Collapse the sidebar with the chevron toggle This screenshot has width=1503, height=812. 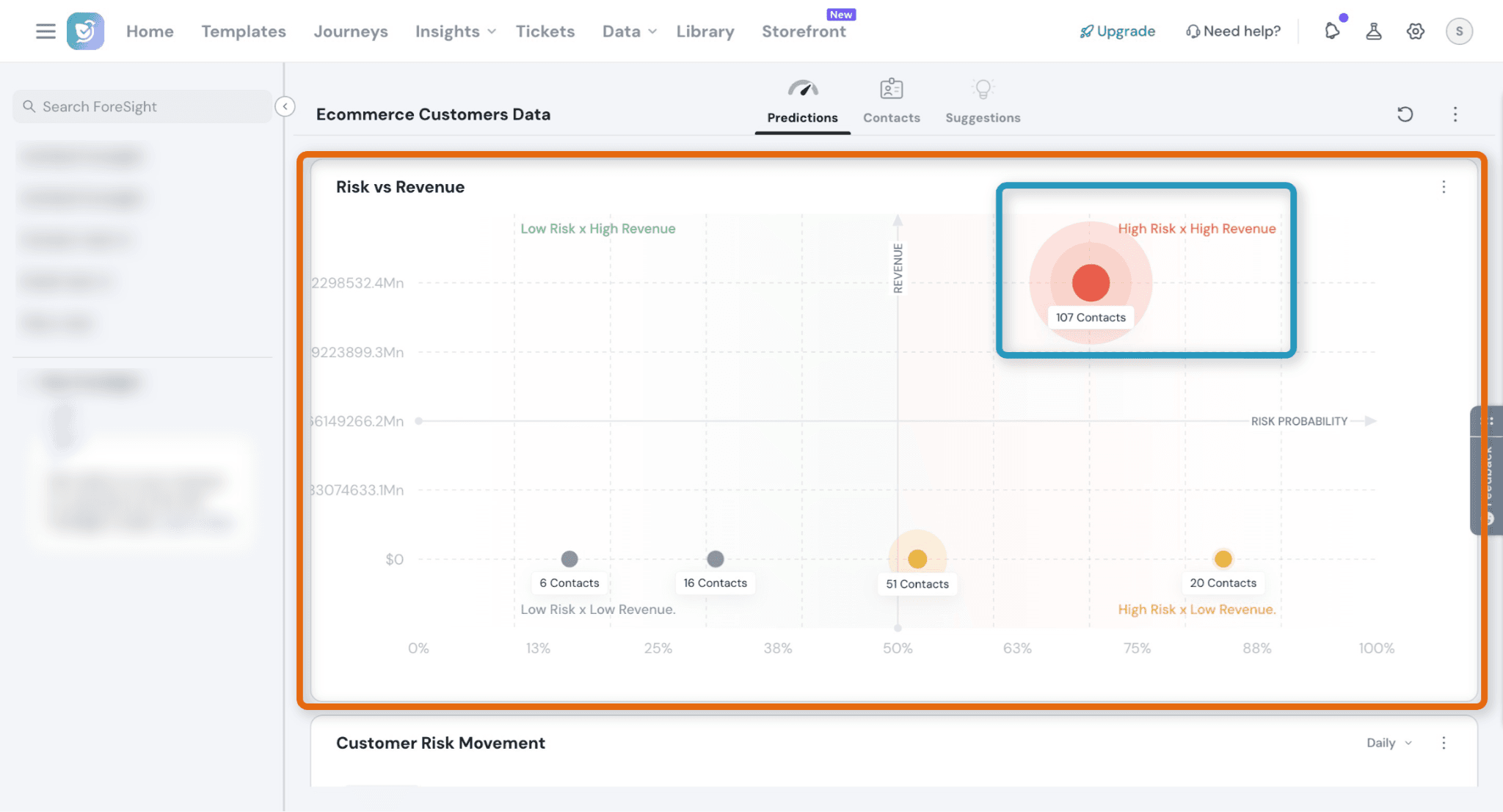(285, 106)
